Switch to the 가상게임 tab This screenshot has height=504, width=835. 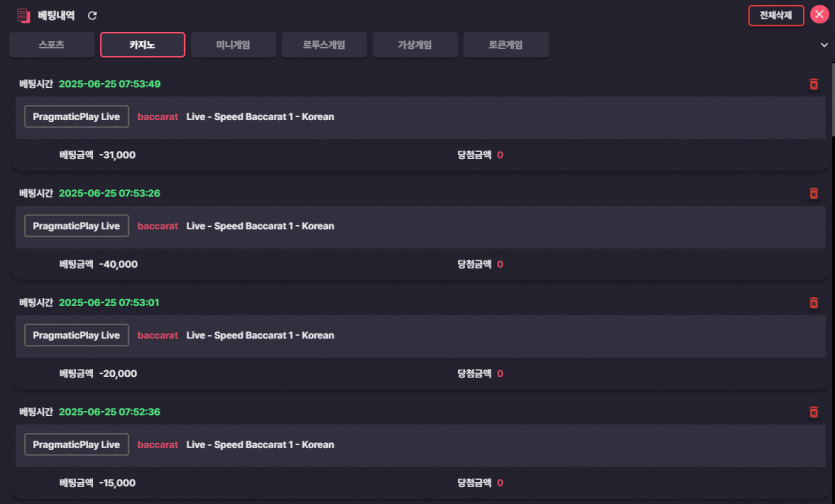coord(415,45)
